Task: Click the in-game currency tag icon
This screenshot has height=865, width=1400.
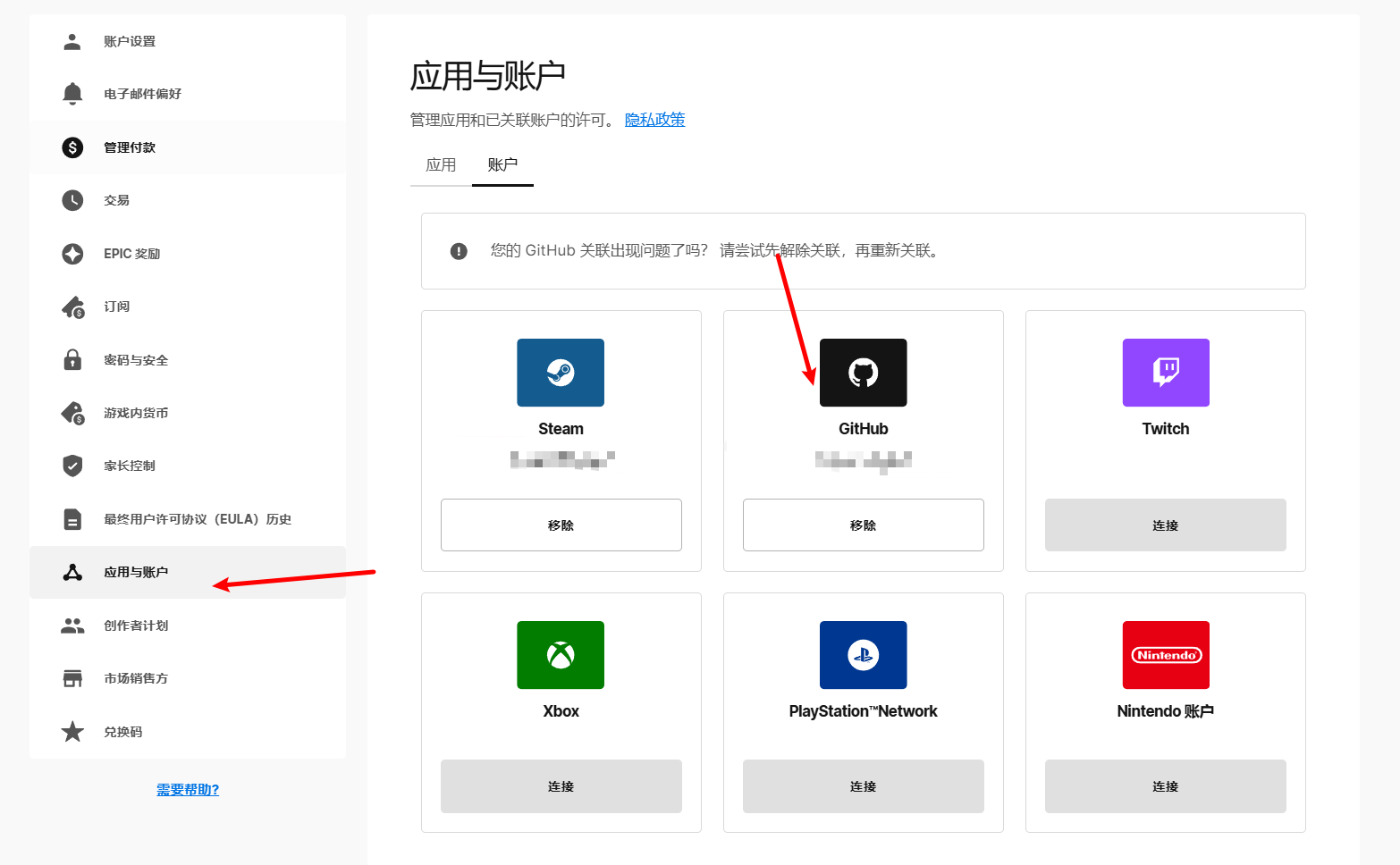Action: coord(73,413)
